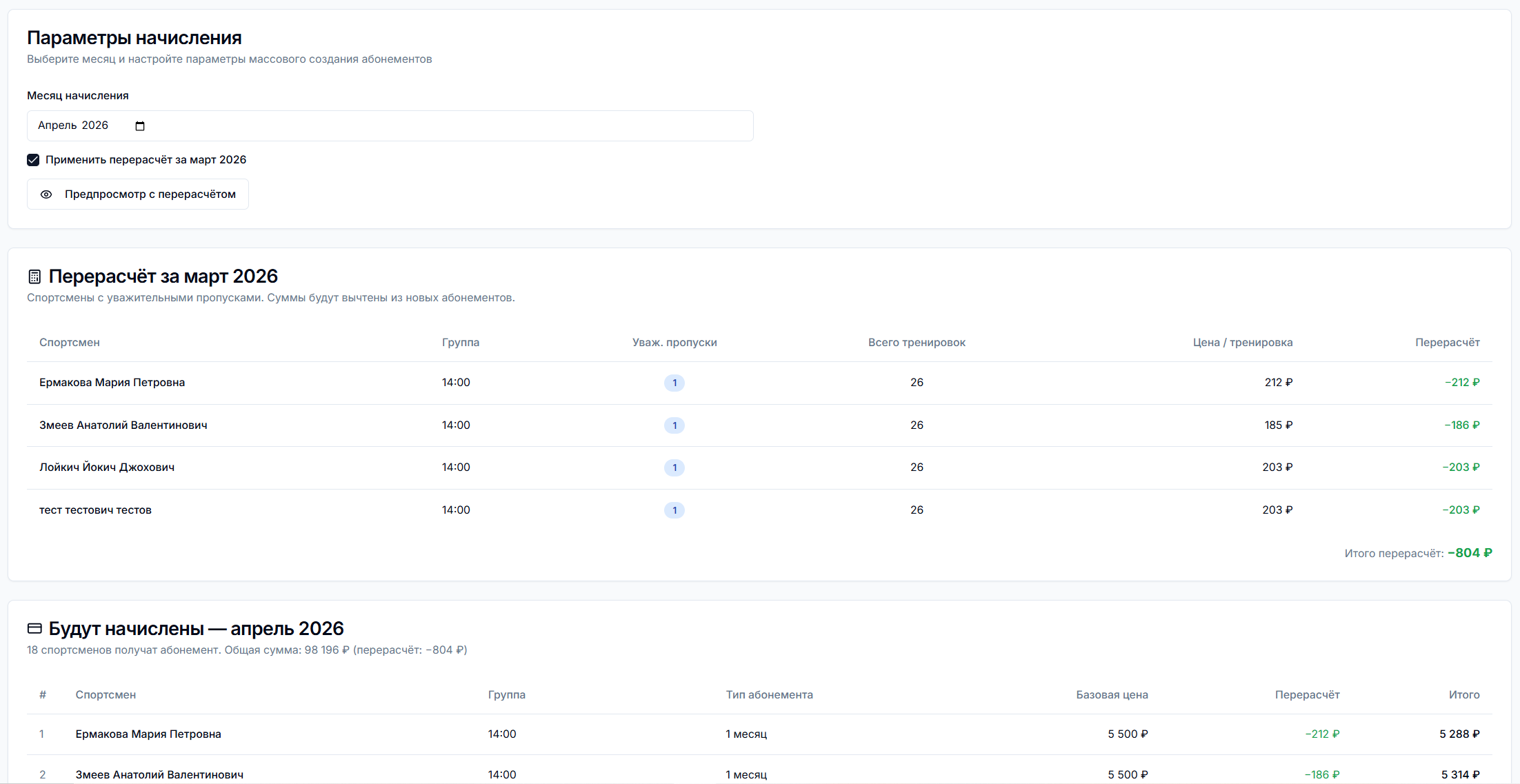Click Базовая цена column header

click(x=1111, y=694)
